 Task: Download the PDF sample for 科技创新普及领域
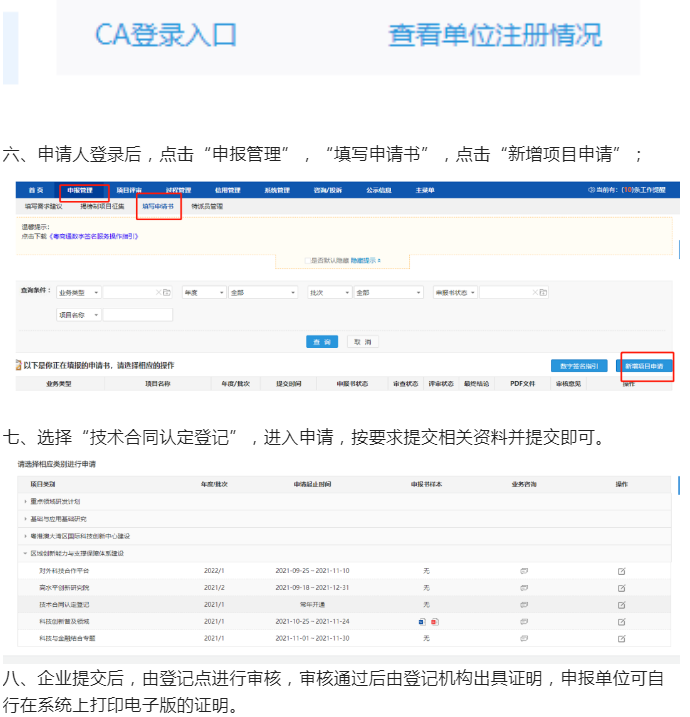point(434,622)
